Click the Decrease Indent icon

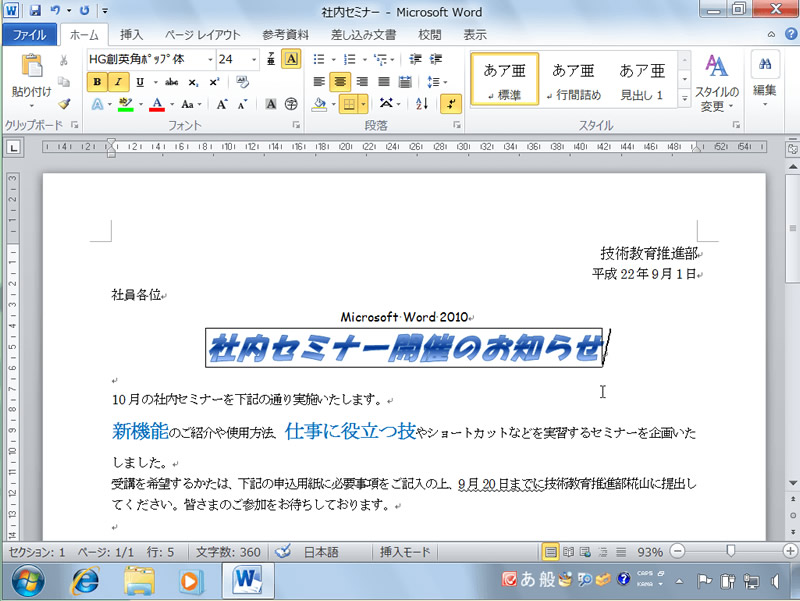point(415,59)
